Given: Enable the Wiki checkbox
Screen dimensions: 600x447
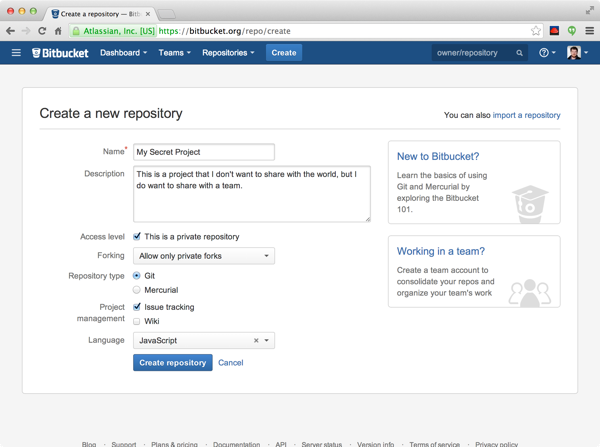Looking at the screenshot, I should tap(137, 322).
